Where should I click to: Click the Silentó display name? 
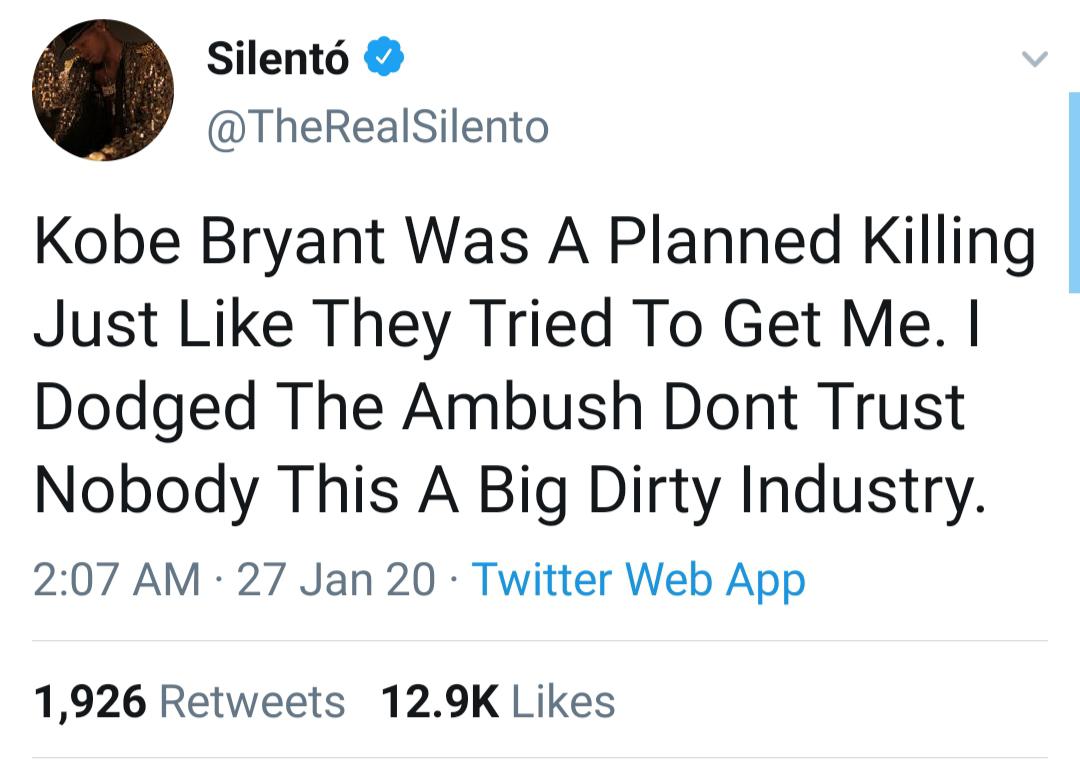click(278, 59)
